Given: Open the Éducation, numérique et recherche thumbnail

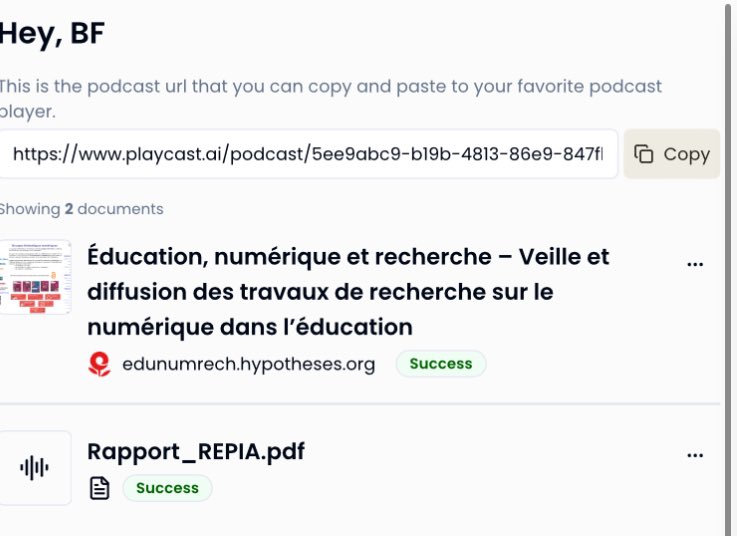Looking at the screenshot, I should [36, 277].
